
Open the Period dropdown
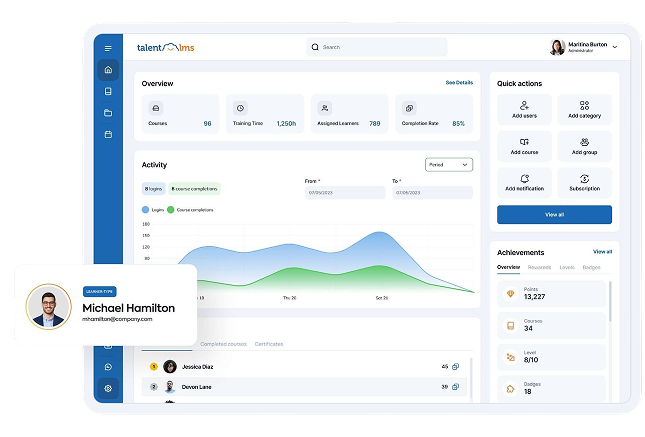(x=449, y=165)
